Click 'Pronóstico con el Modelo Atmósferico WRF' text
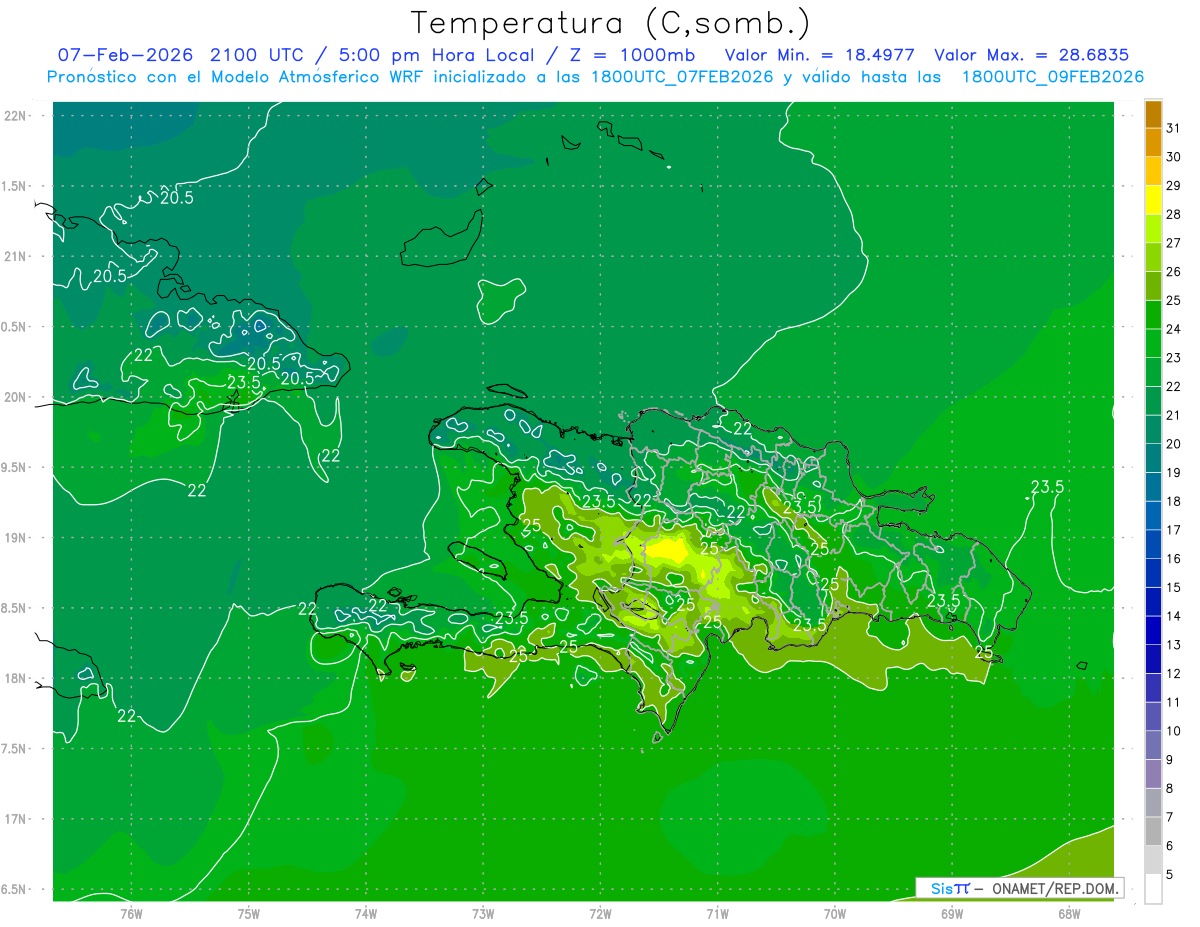 click(236, 77)
